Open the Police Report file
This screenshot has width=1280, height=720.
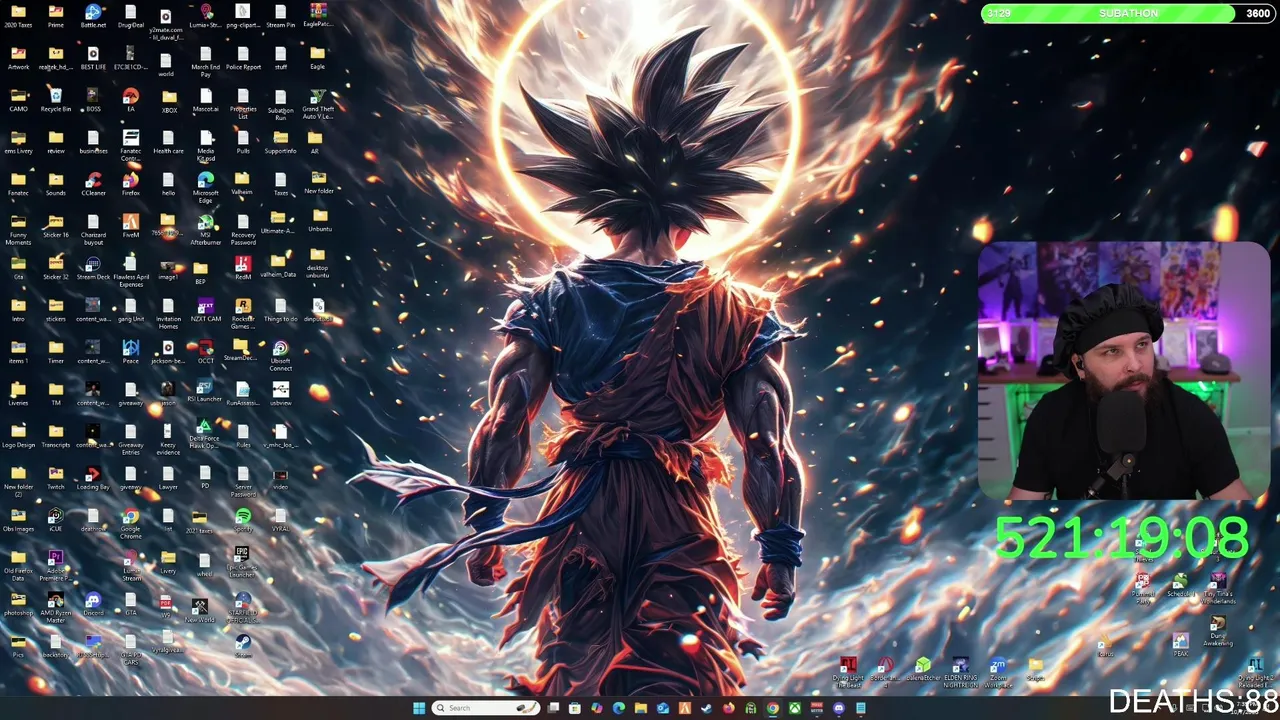point(243,58)
